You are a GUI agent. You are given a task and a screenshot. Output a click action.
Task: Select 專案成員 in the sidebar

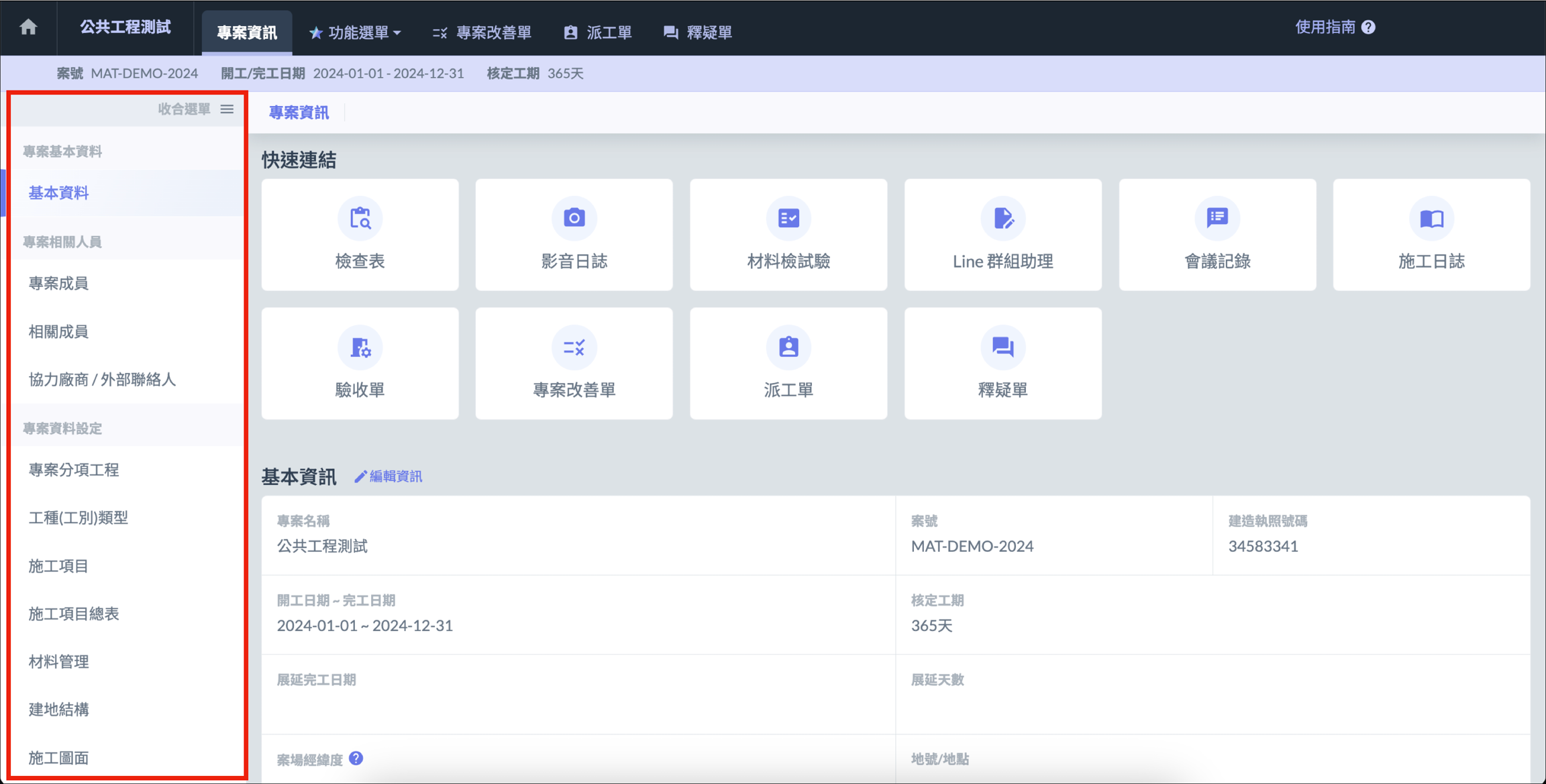(x=58, y=283)
